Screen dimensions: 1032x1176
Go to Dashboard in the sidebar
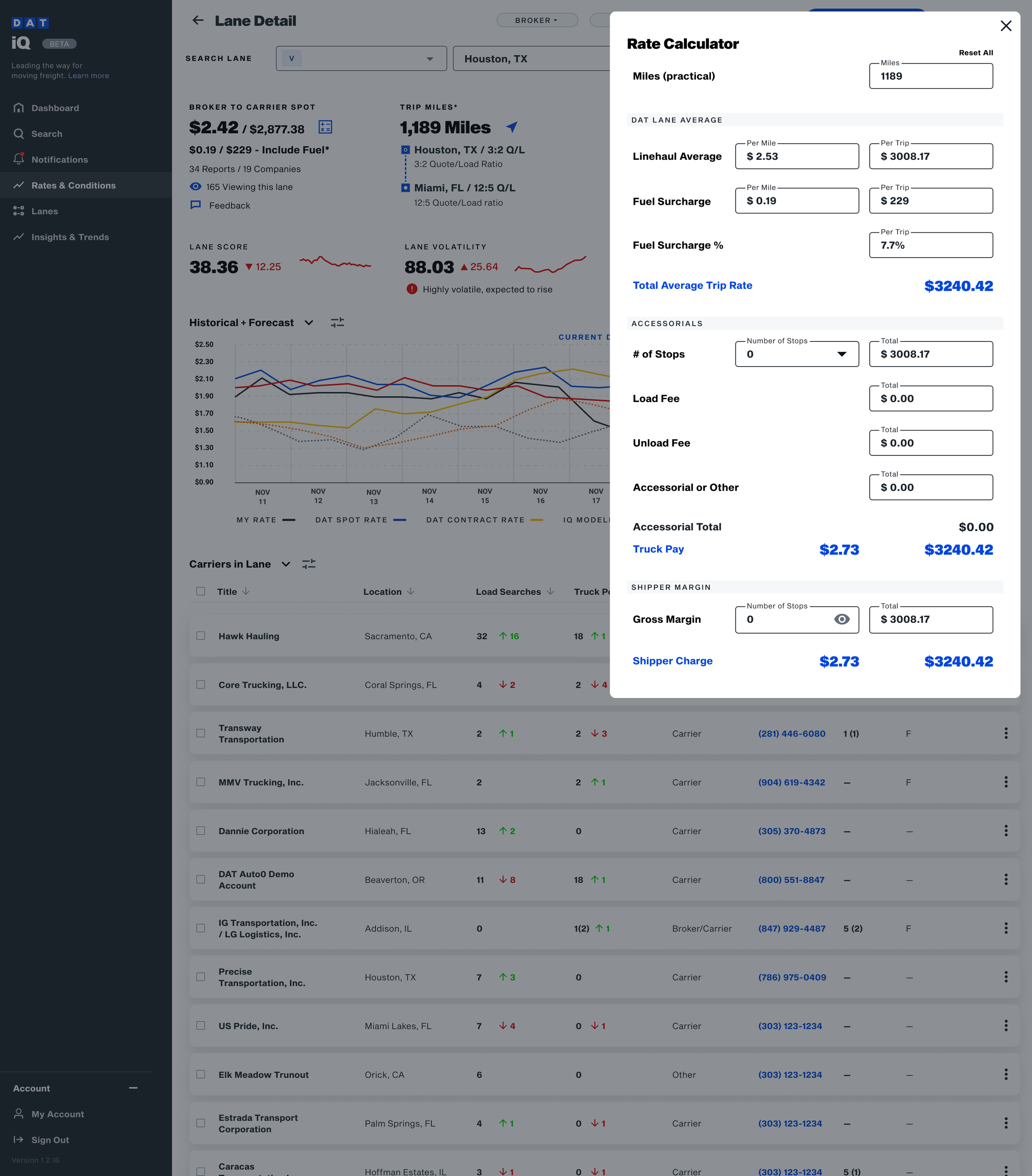pyautogui.click(x=55, y=108)
